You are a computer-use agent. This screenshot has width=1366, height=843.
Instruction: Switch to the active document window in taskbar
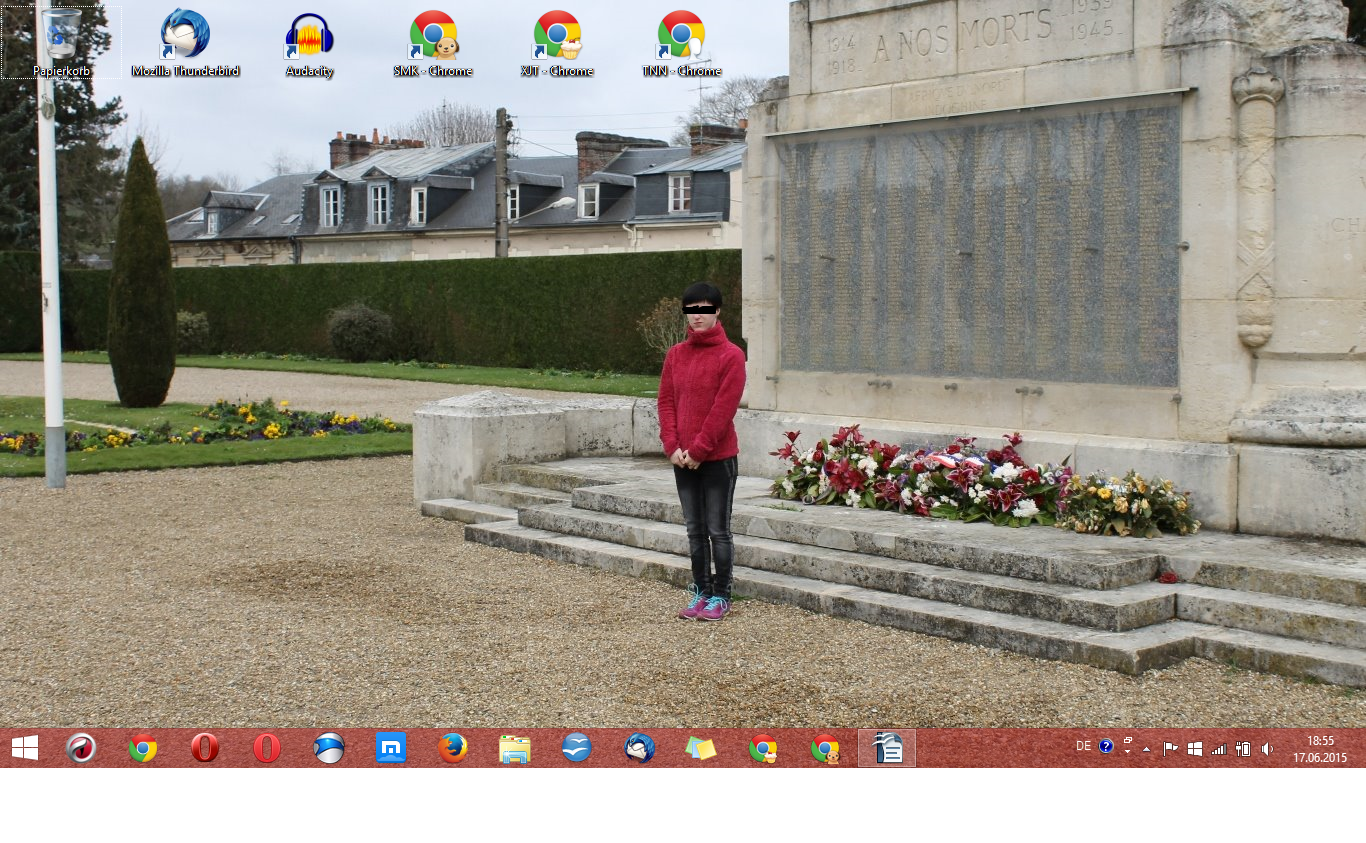(887, 748)
